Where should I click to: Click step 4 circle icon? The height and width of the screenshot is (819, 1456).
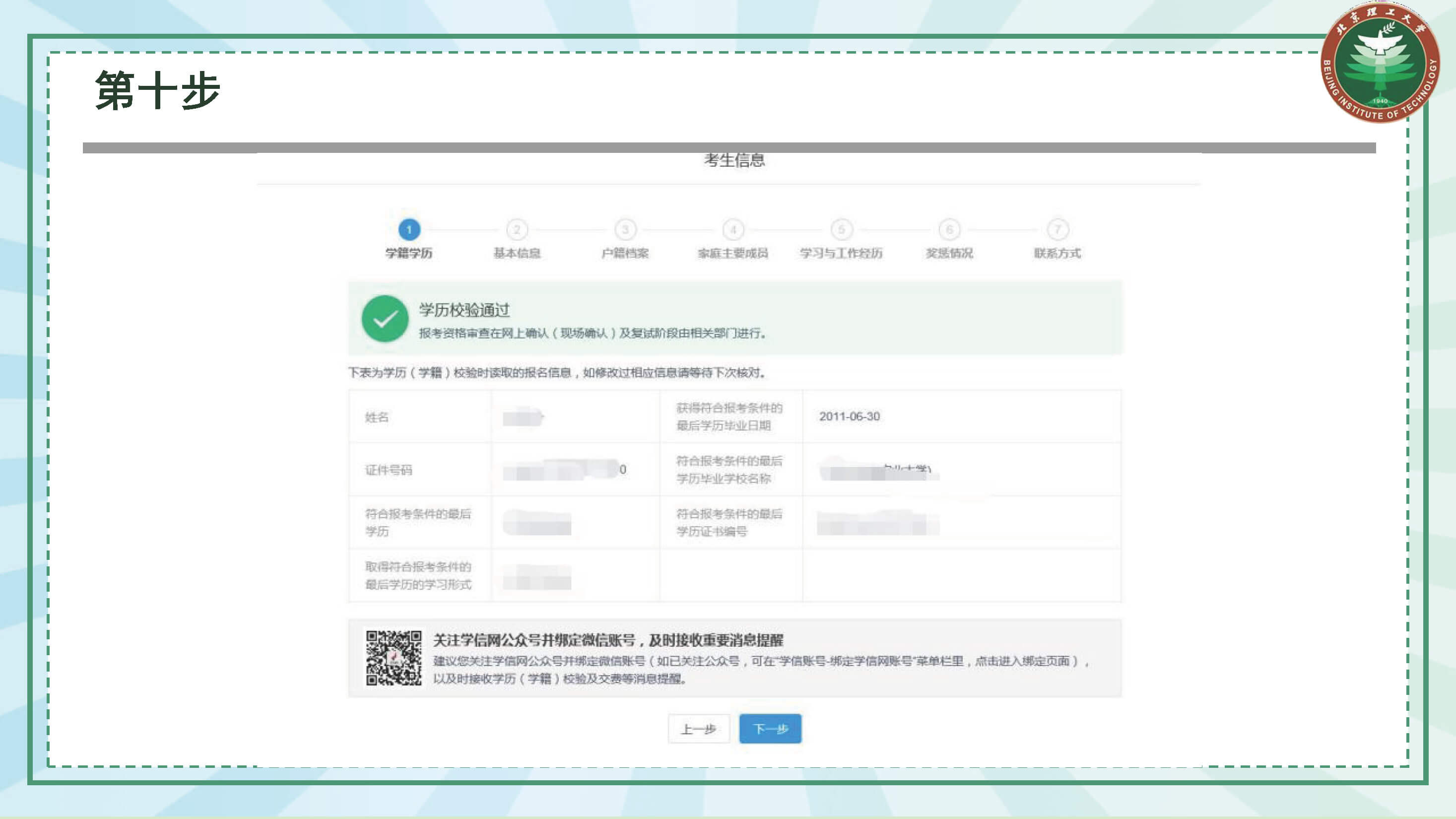pyautogui.click(x=733, y=229)
